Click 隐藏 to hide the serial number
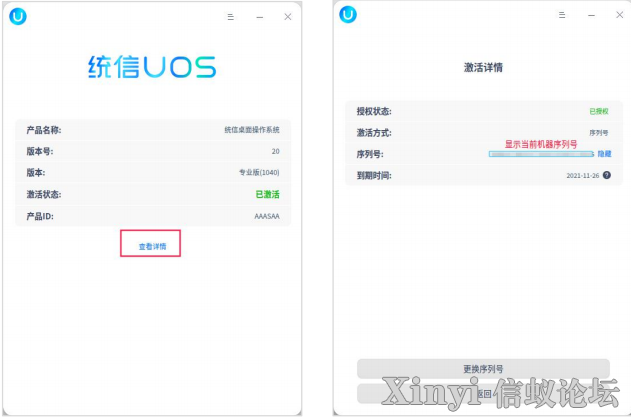Image resolution: width=631 pixels, height=417 pixels. click(604, 154)
